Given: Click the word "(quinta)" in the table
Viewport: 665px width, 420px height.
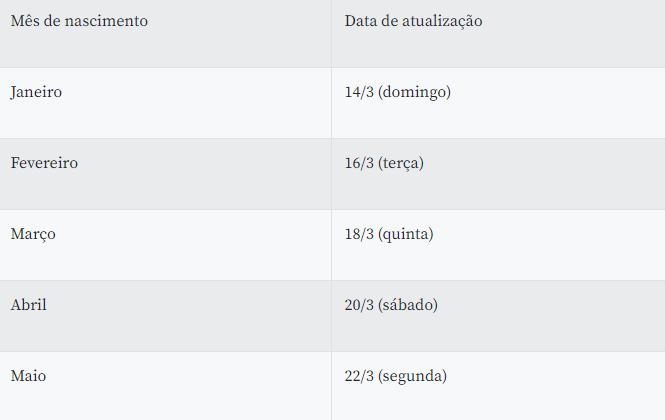Looking at the screenshot, I should (x=406, y=234).
